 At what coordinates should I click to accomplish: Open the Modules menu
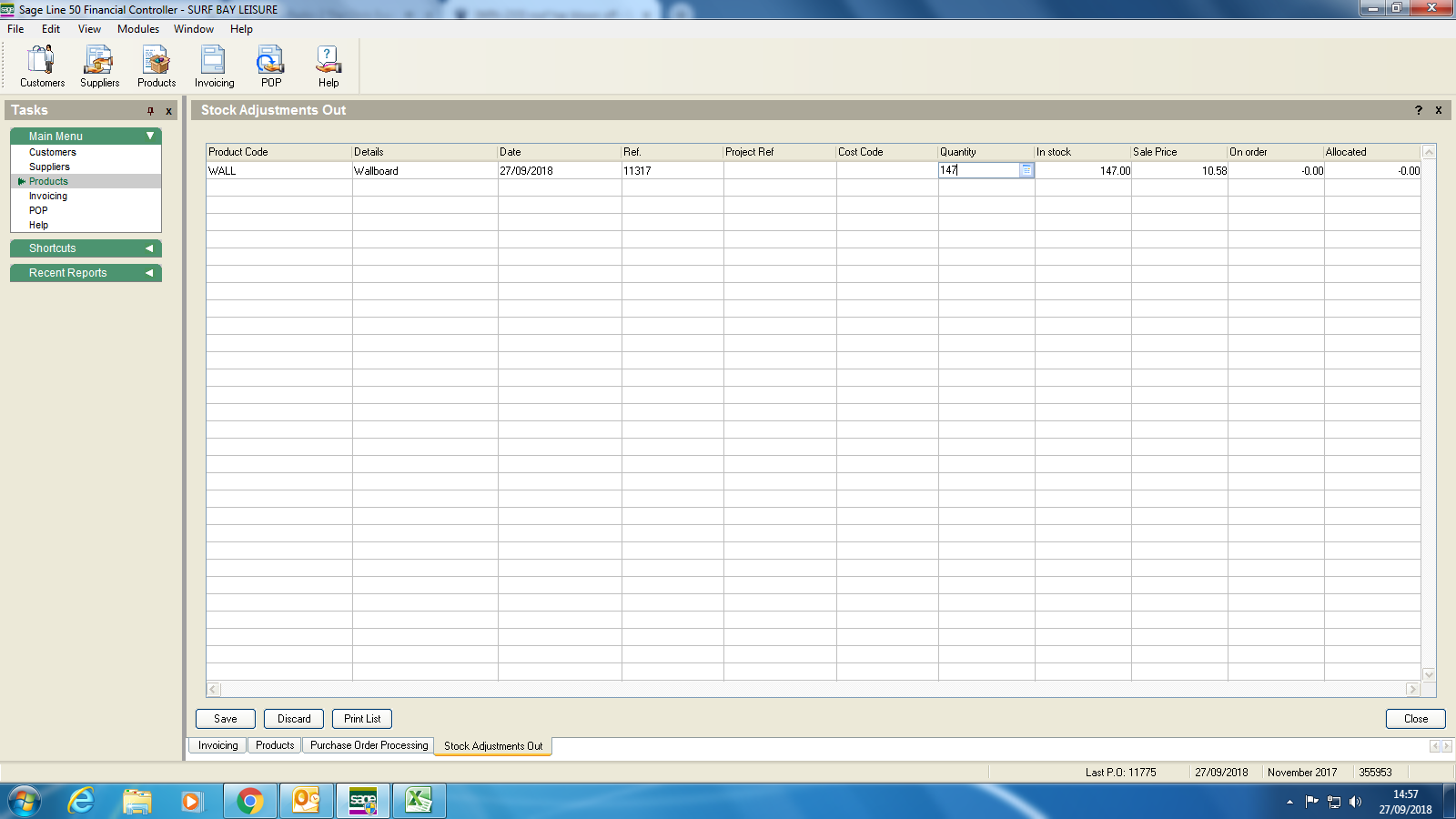click(x=138, y=29)
